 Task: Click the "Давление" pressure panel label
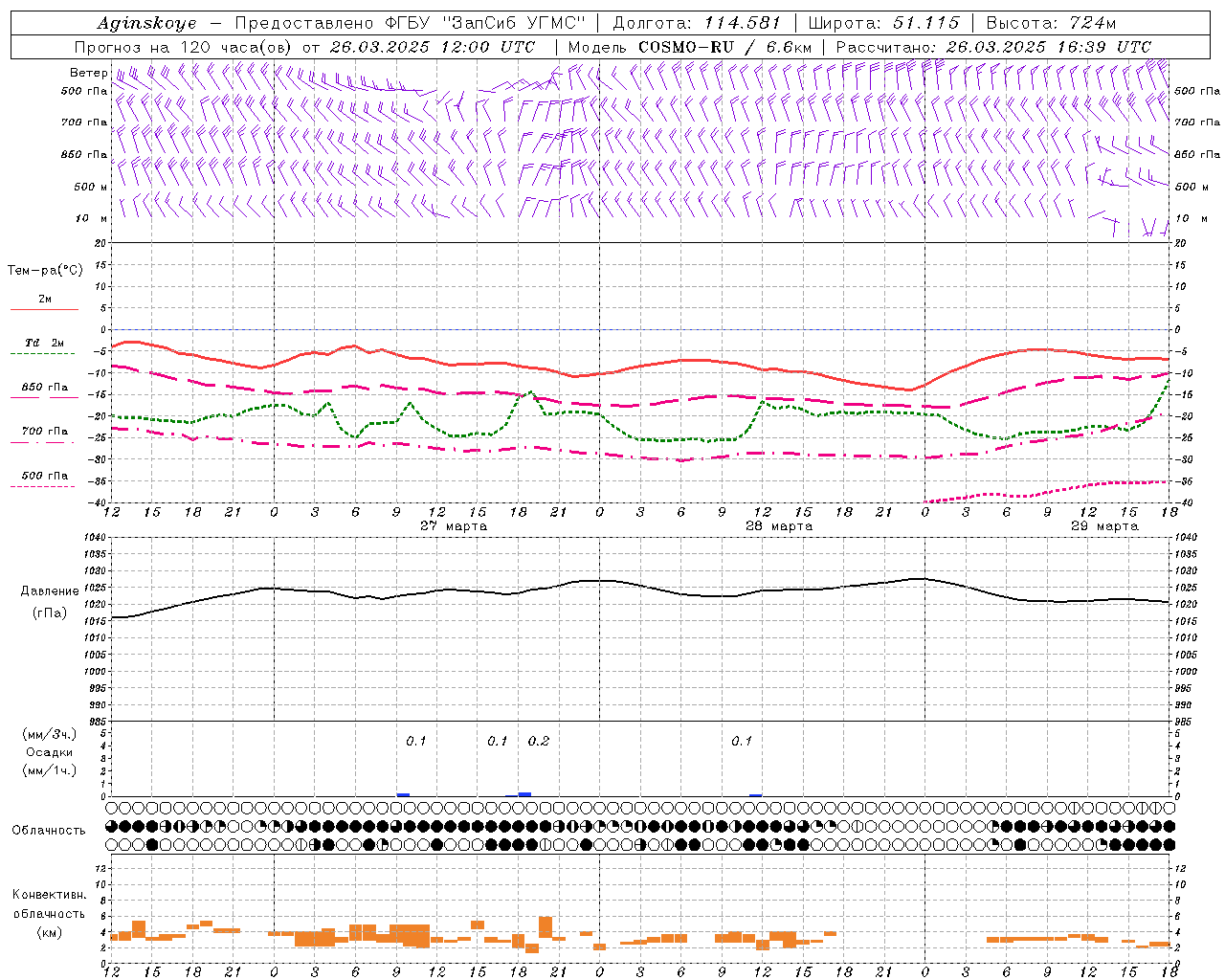coord(50,591)
